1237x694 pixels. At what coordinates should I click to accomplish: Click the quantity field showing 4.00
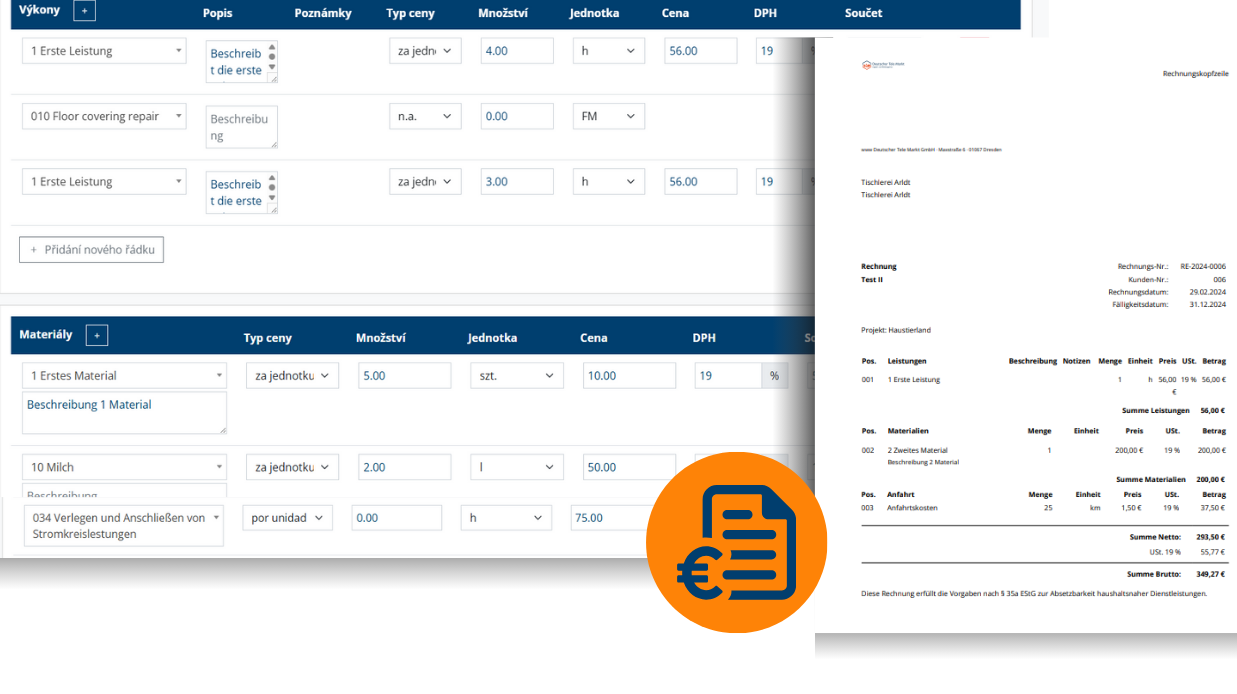pyautogui.click(x=517, y=51)
